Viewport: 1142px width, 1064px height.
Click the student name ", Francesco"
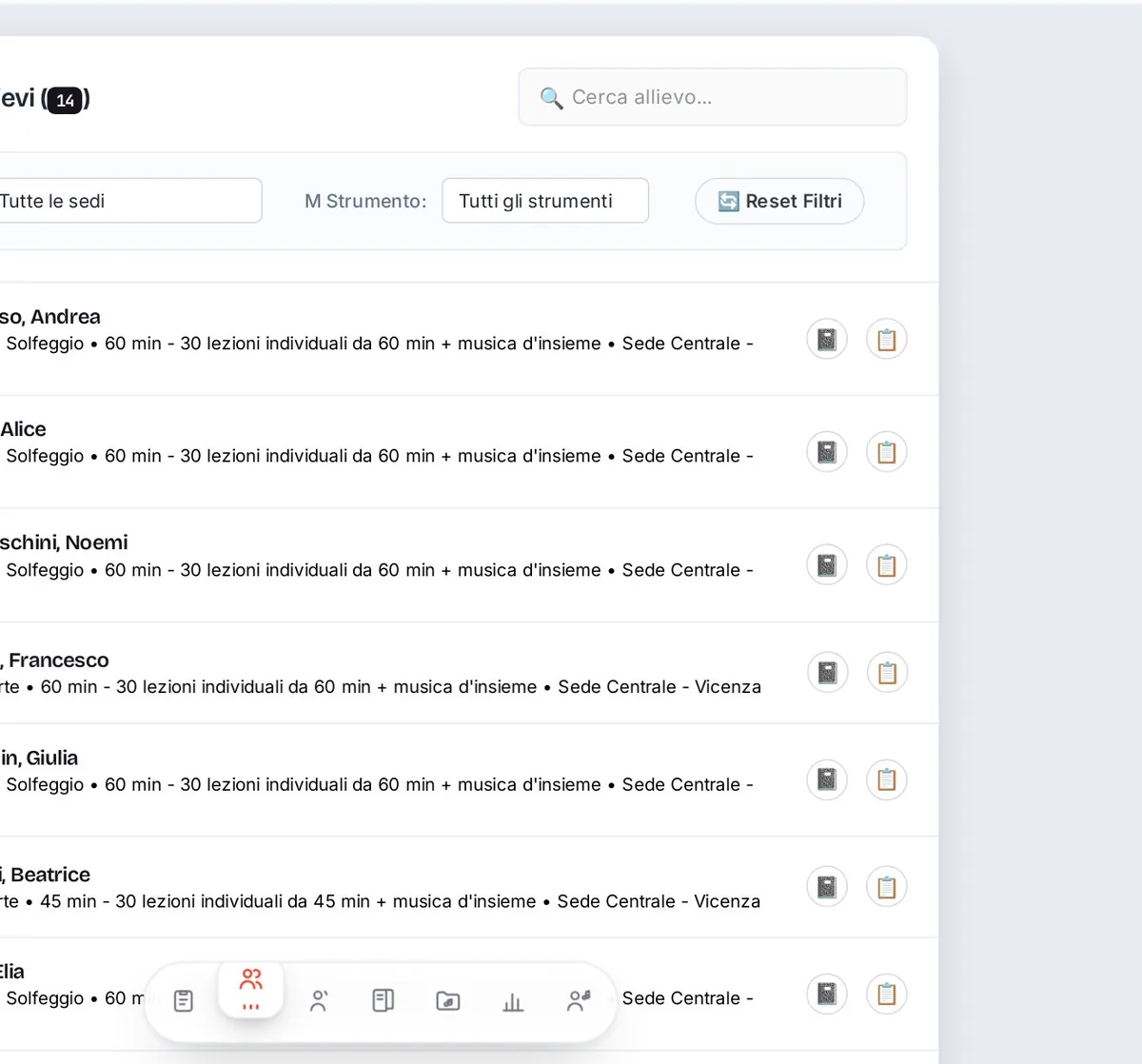click(54, 660)
